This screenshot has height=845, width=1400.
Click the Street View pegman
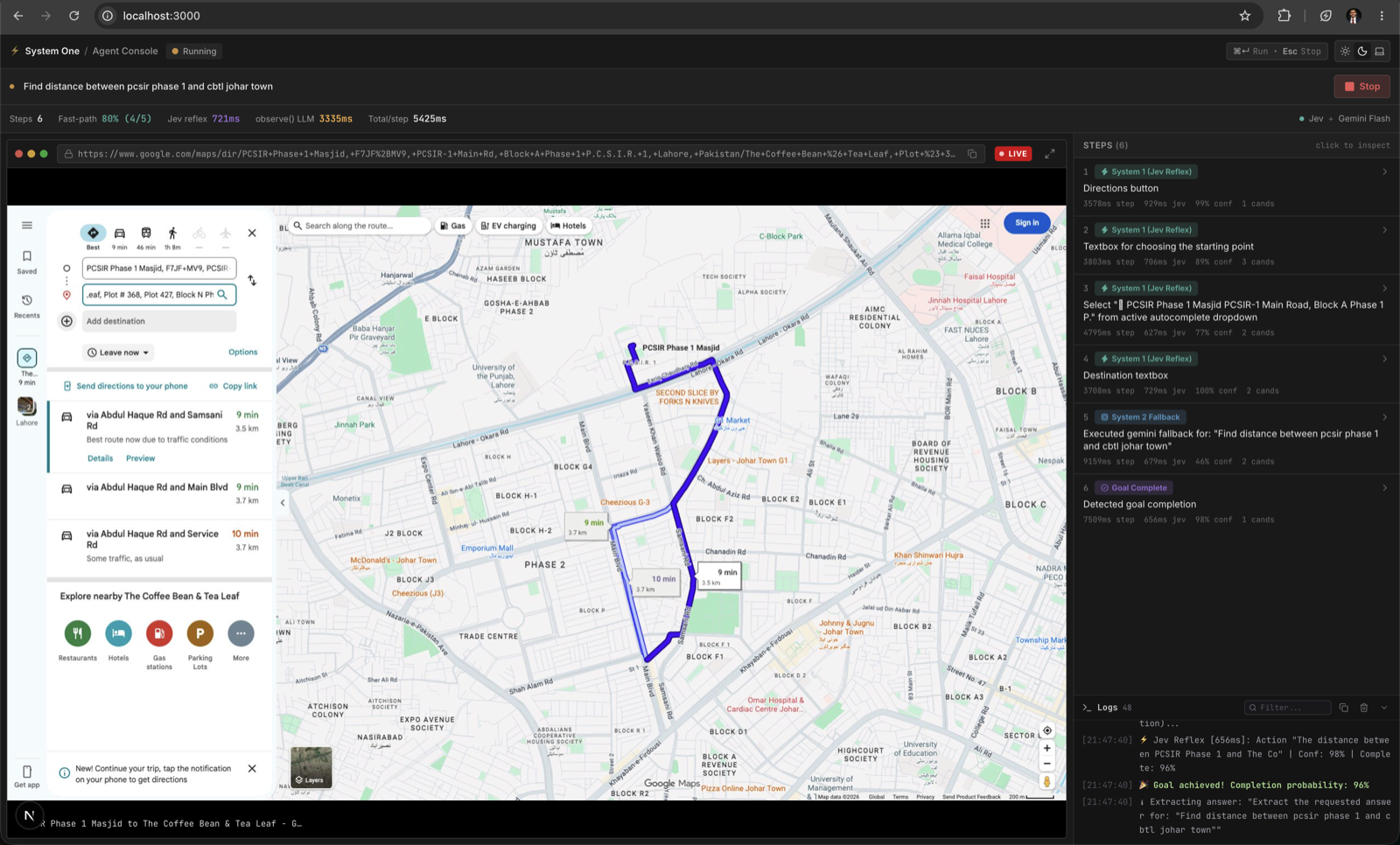[x=1047, y=782]
